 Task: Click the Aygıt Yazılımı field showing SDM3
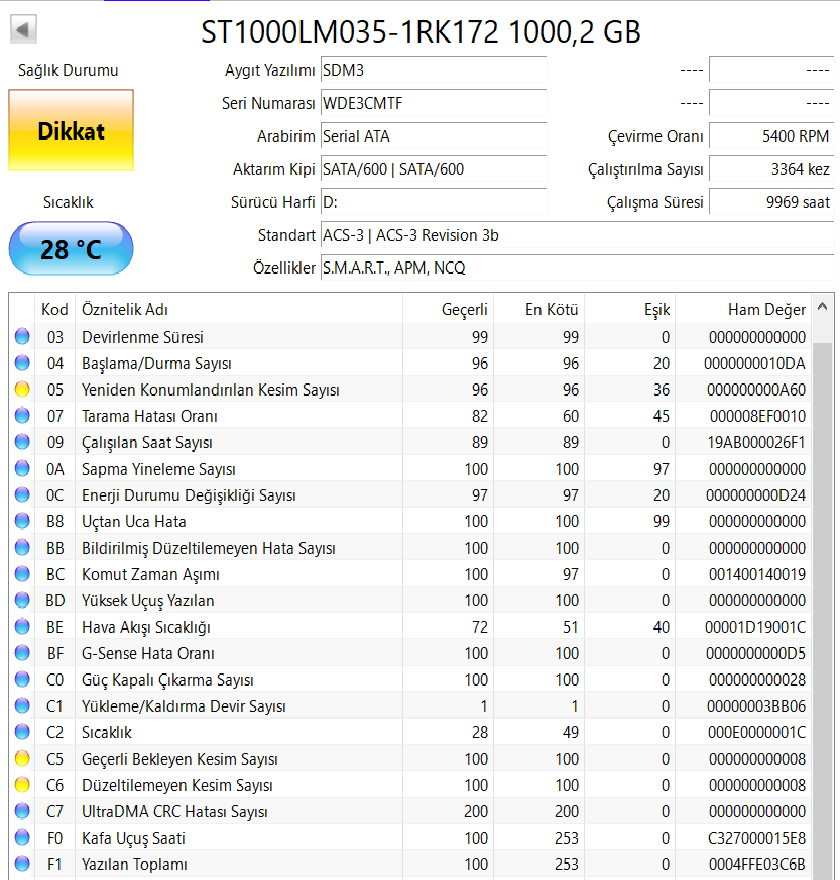coord(434,70)
